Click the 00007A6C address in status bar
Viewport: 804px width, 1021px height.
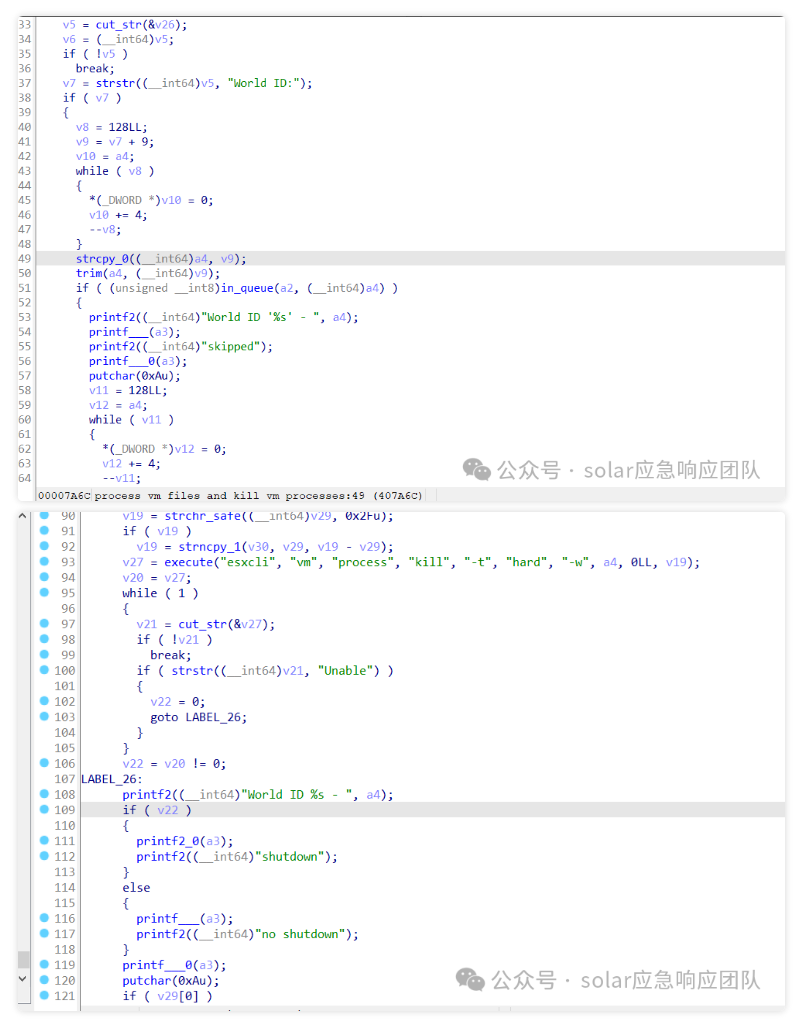(64, 495)
